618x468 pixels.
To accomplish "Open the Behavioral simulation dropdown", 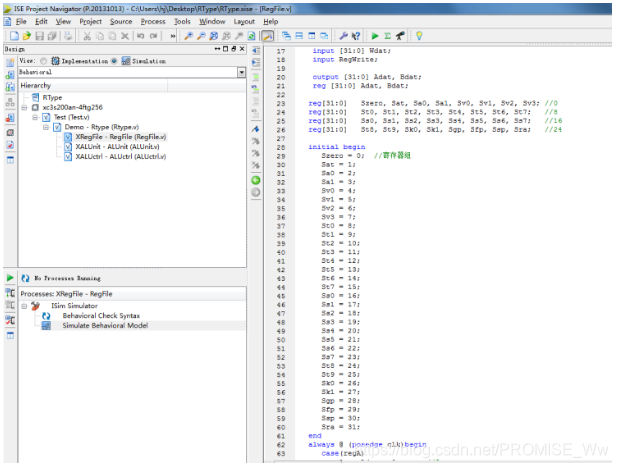I will (241, 72).
